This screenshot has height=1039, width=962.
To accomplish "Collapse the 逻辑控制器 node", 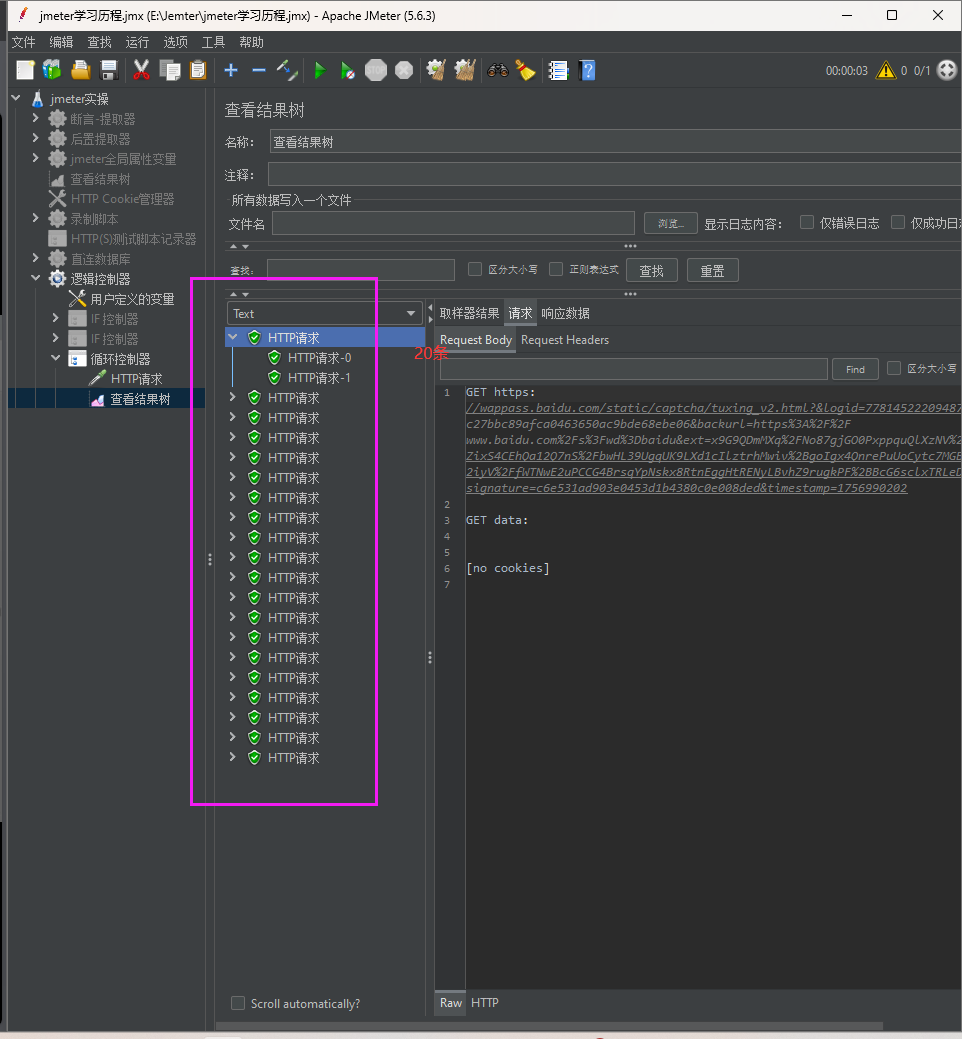I will (36, 278).
